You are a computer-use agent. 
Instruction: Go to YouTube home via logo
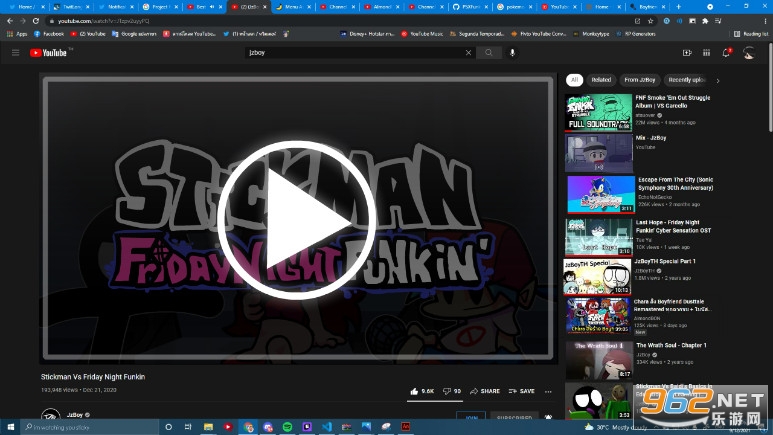(48, 53)
